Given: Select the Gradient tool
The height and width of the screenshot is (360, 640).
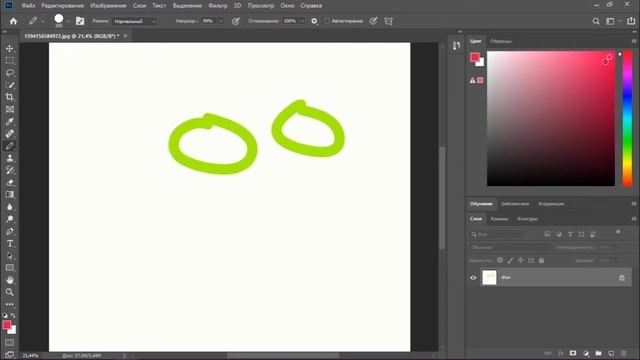Looking at the screenshot, I should (x=10, y=195).
